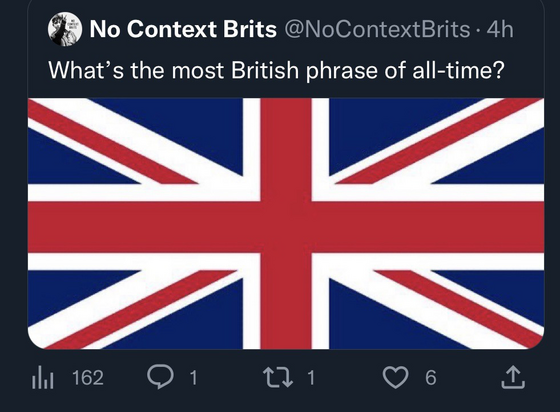Like the tweet with the heart icon
The height and width of the screenshot is (412, 560).
pyautogui.click(x=395, y=378)
